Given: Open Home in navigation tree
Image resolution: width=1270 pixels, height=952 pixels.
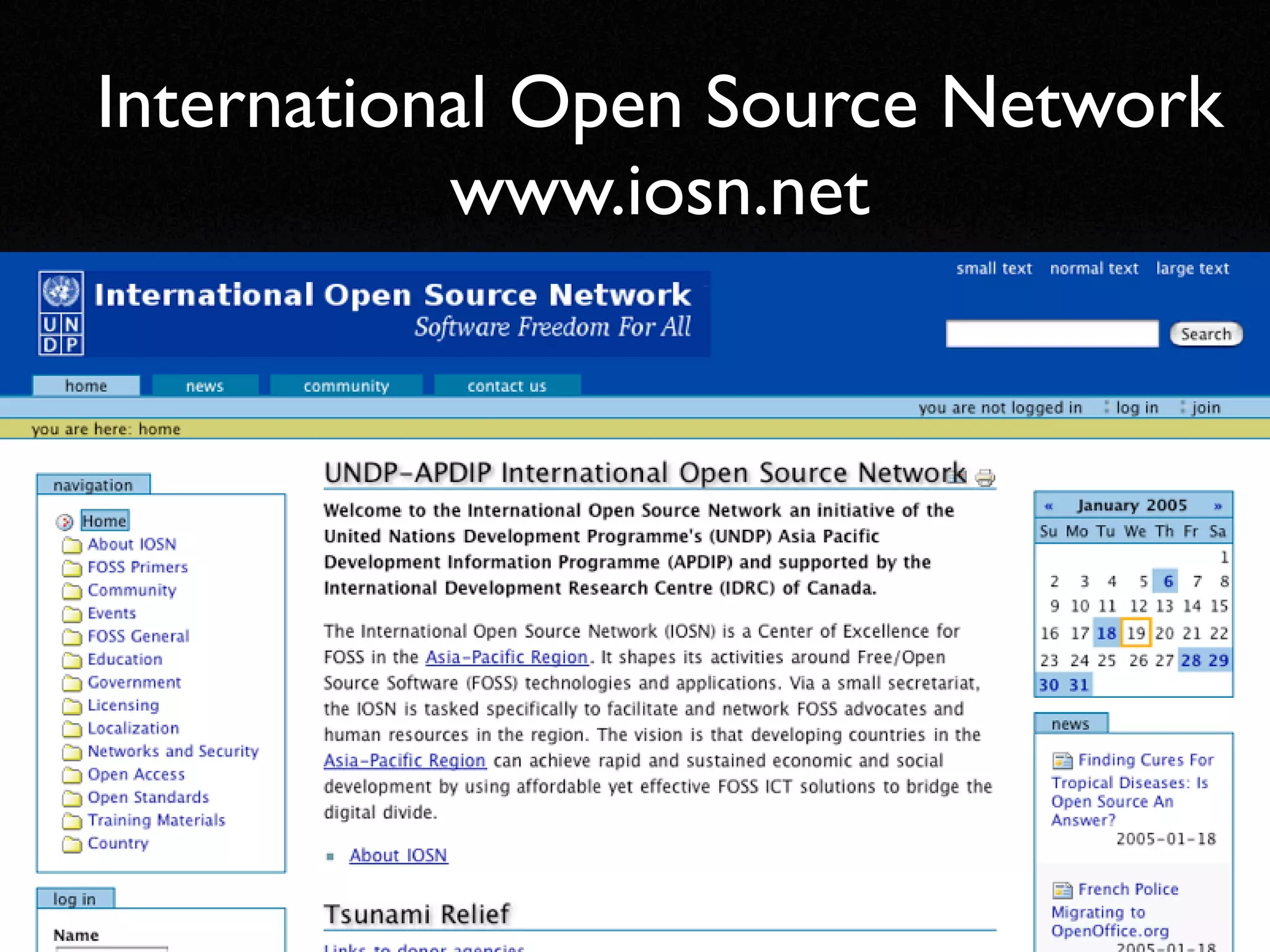Looking at the screenshot, I should (x=104, y=521).
